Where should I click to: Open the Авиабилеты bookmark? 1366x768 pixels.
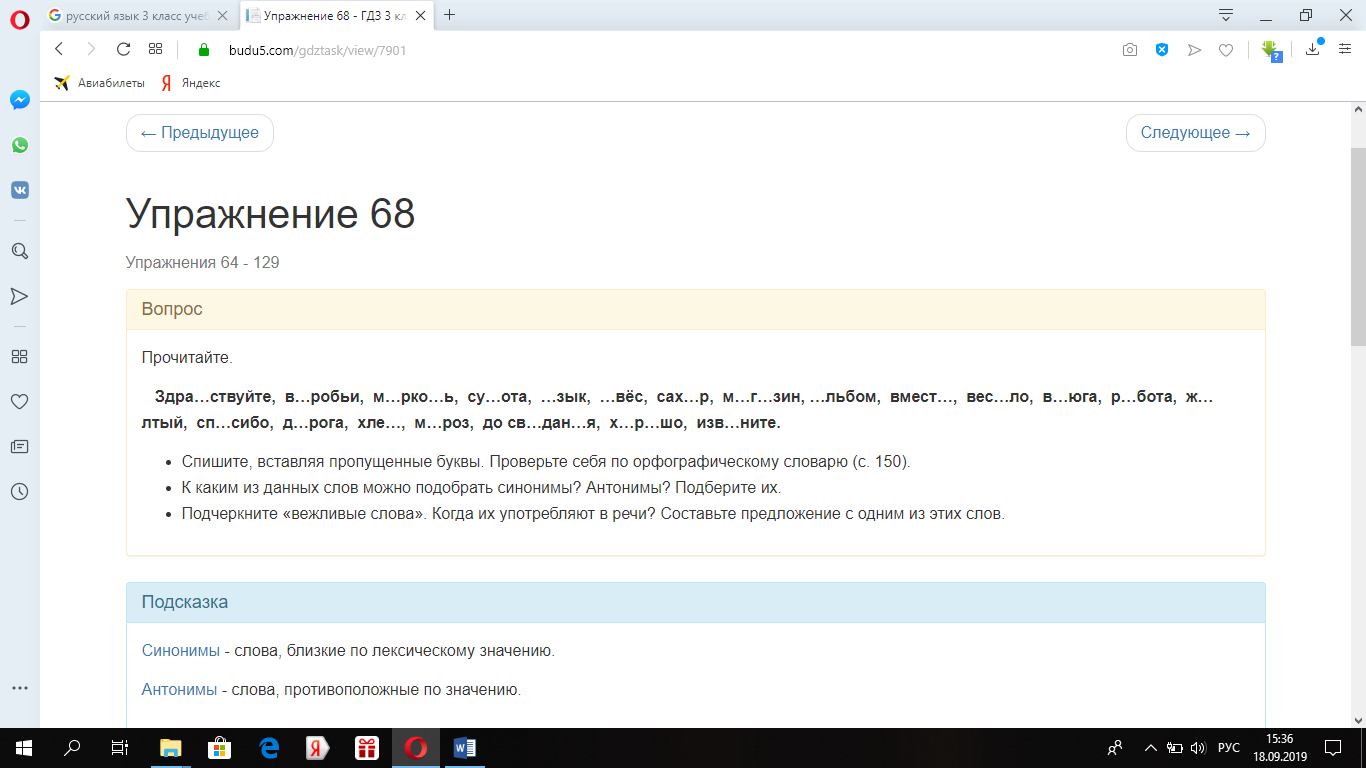pos(100,83)
